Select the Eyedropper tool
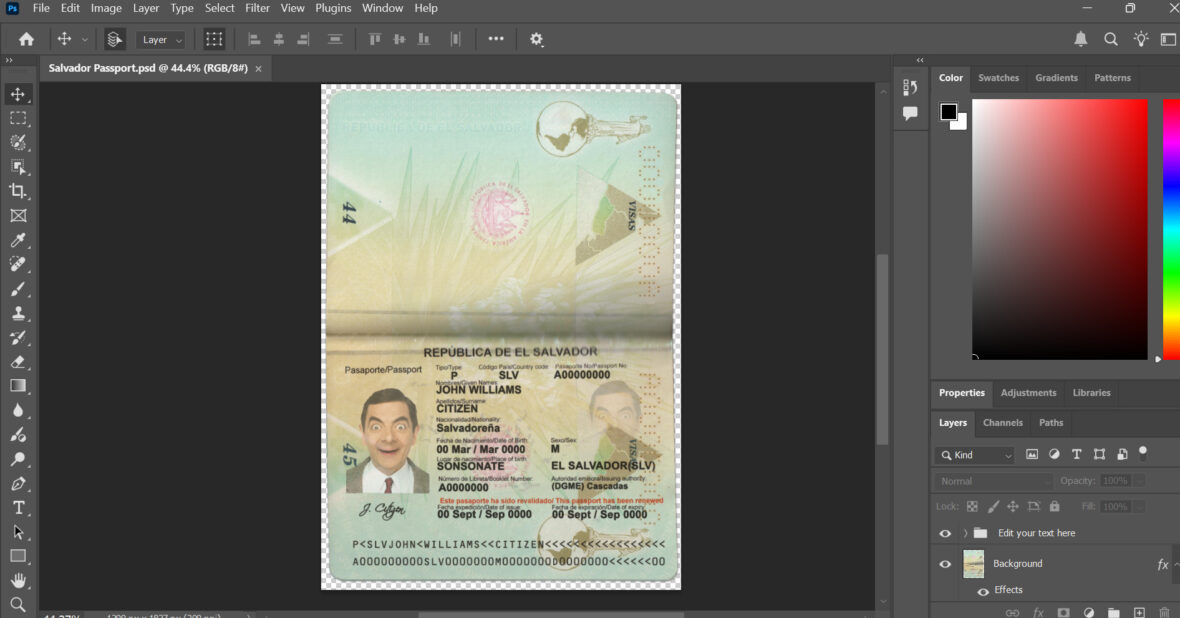The width and height of the screenshot is (1180, 618). click(x=18, y=240)
